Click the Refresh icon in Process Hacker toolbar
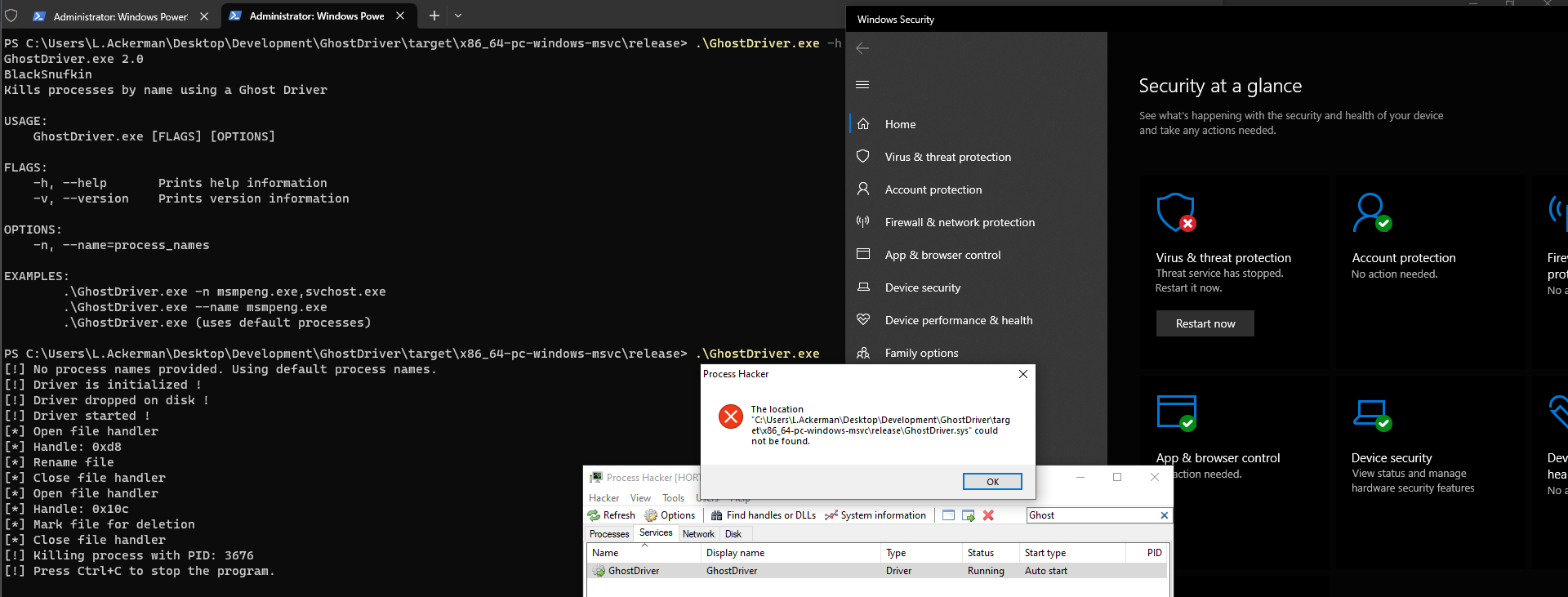 (x=594, y=515)
